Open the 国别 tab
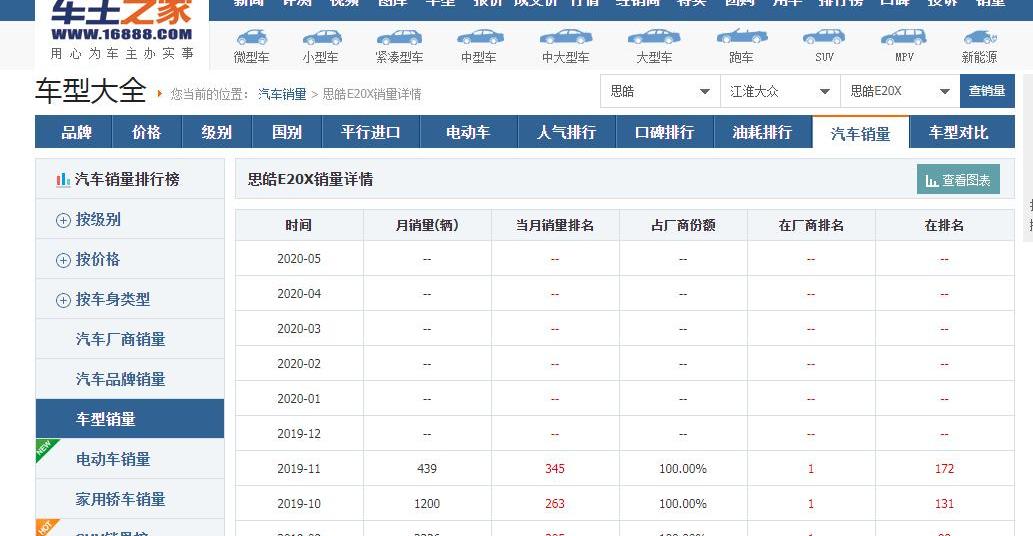 (x=287, y=132)
